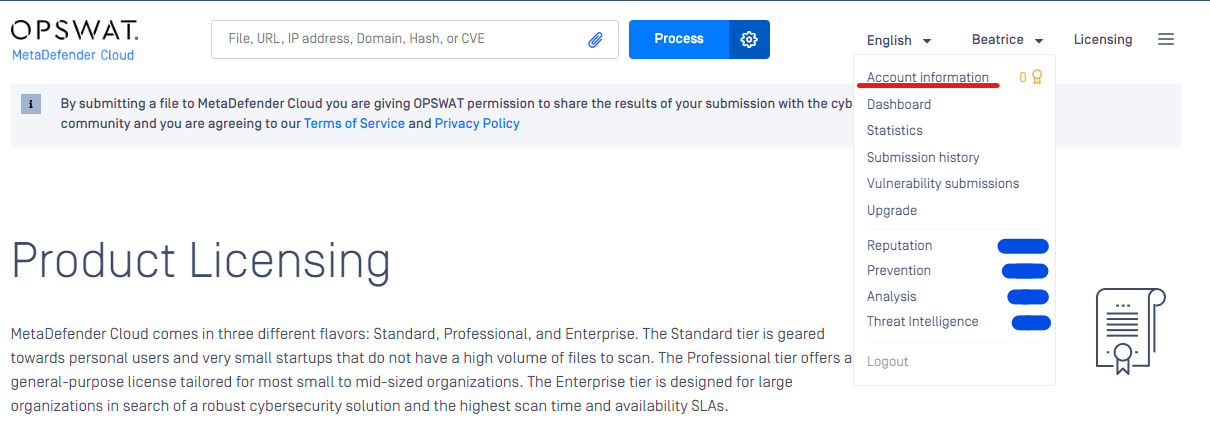Open the hamburger menu icon

point(1165,39)
